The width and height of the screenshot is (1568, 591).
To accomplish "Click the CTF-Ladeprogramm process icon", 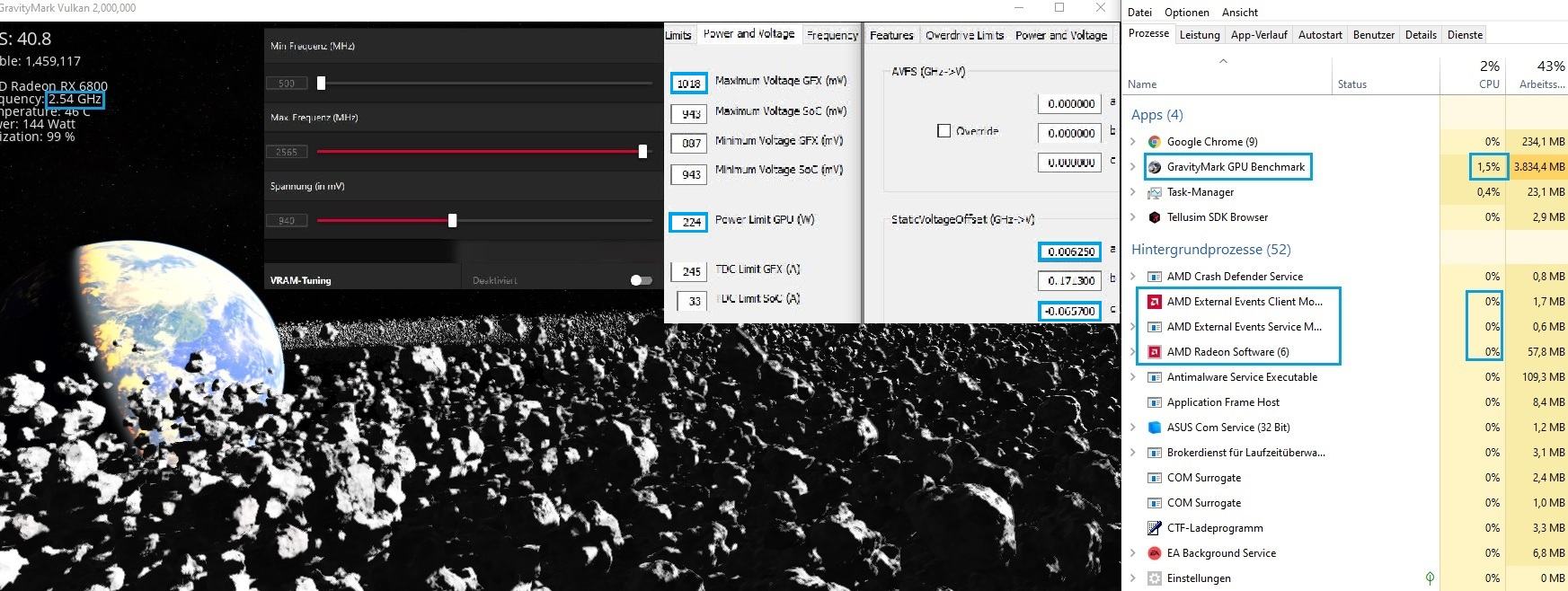I will point(1155,528).
